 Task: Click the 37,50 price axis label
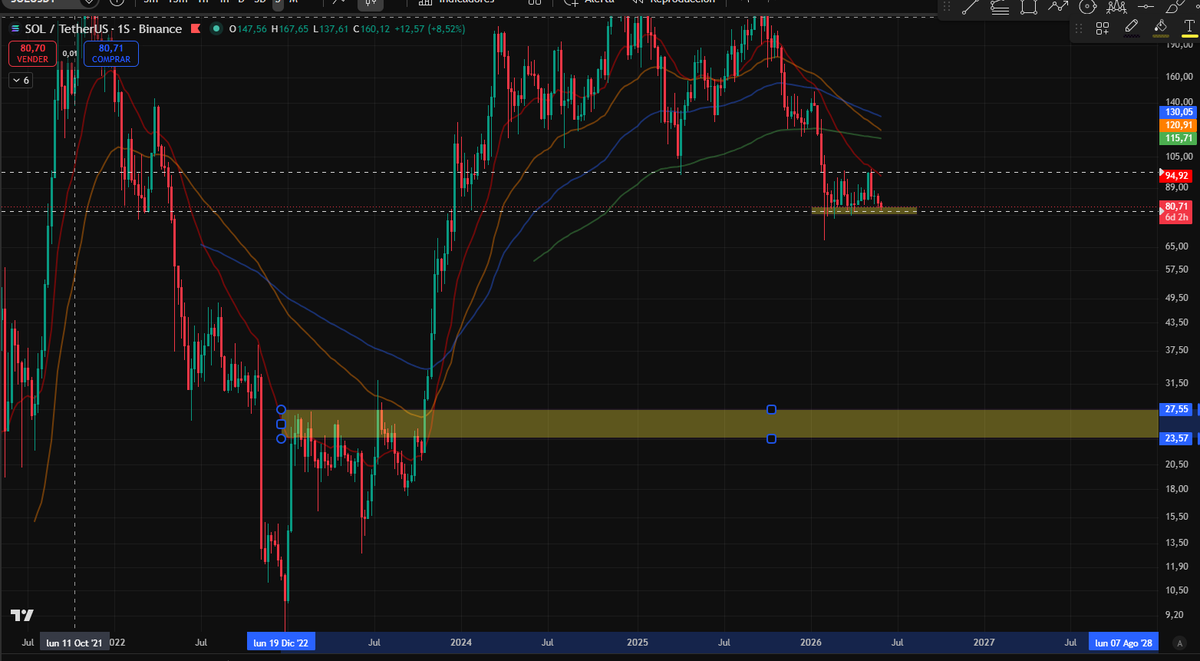(x=1176, y=350)
